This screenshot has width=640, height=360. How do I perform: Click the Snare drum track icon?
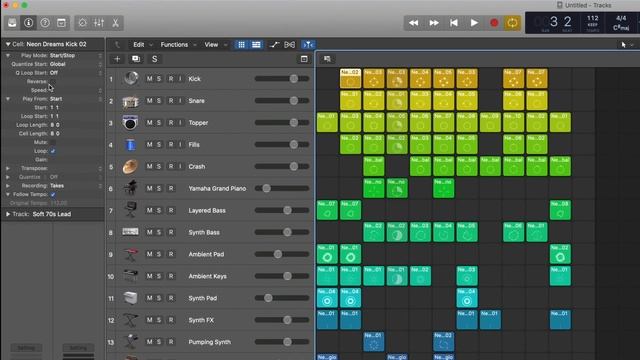(131, 101)
